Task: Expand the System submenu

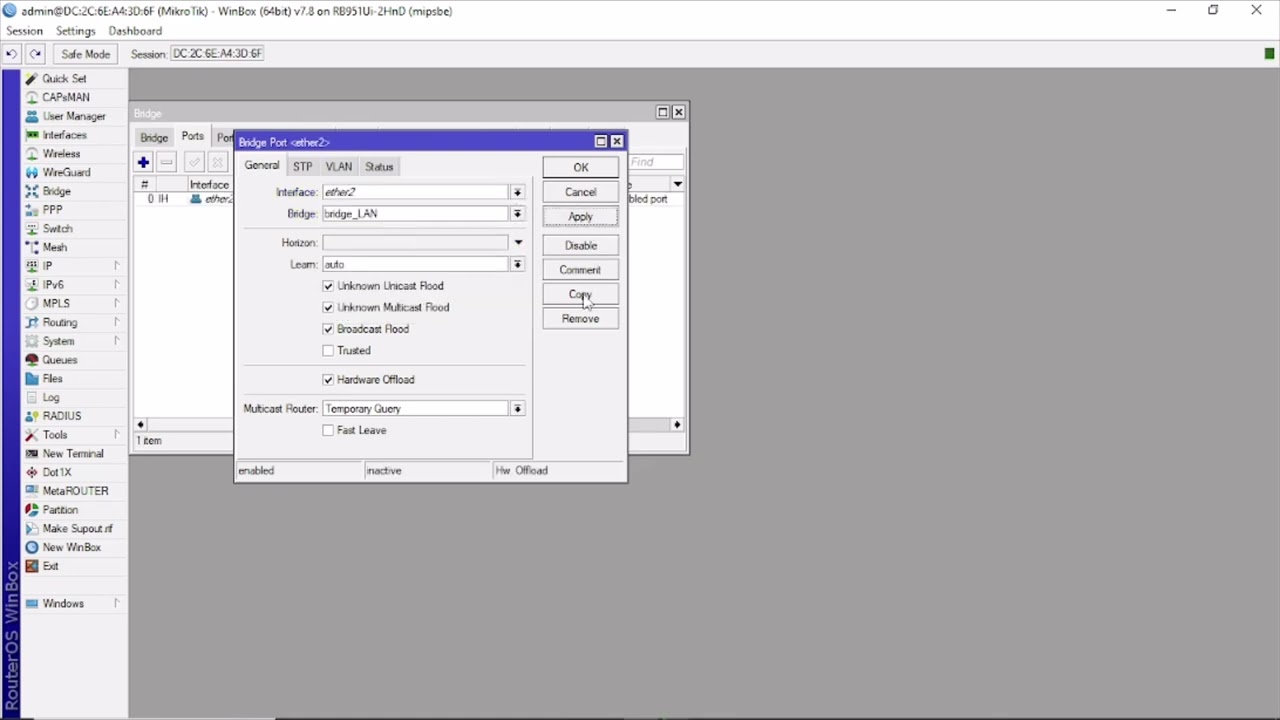Action: click(116, 341)
